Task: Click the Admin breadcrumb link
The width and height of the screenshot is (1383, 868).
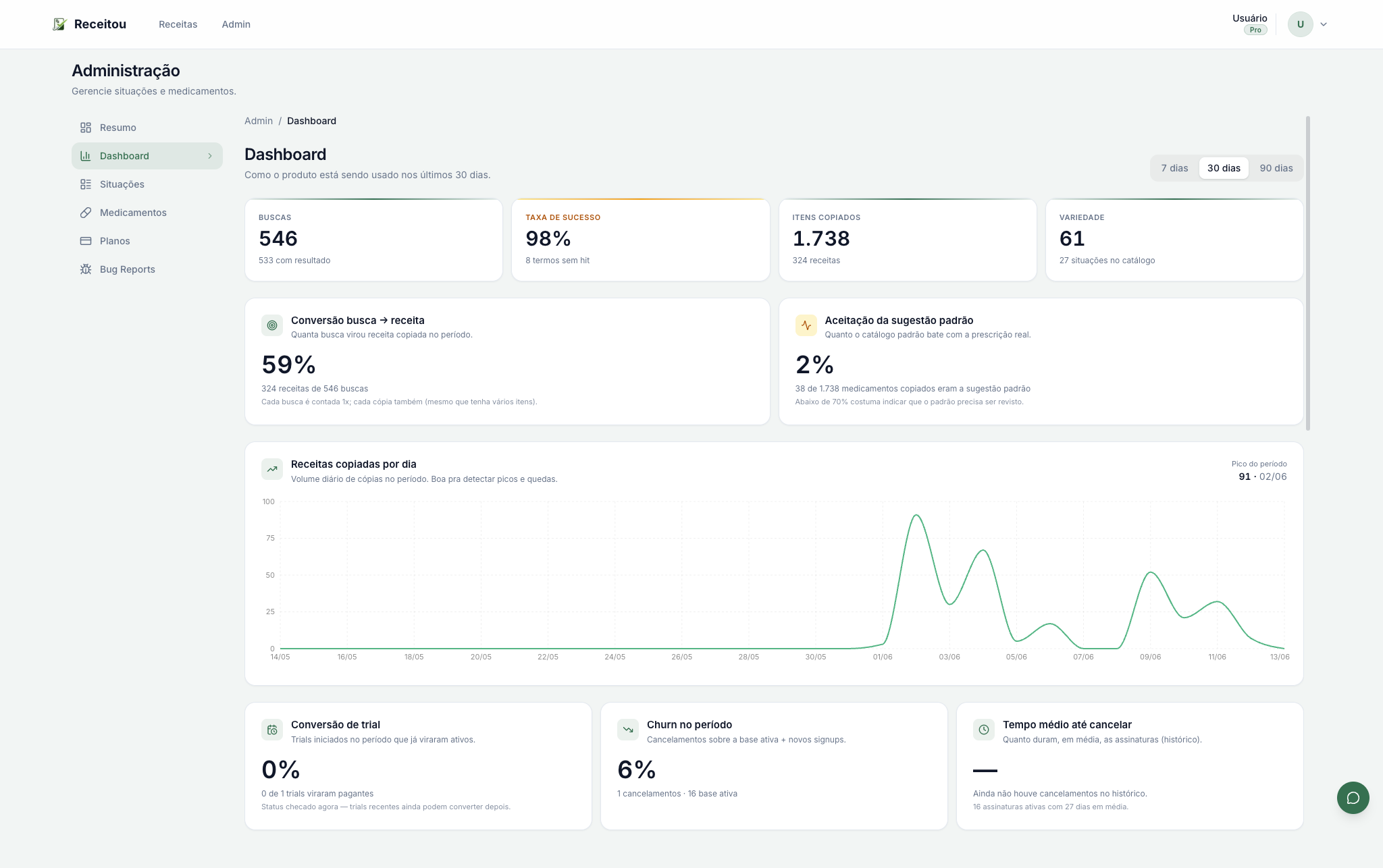Action: coord(259,121)
